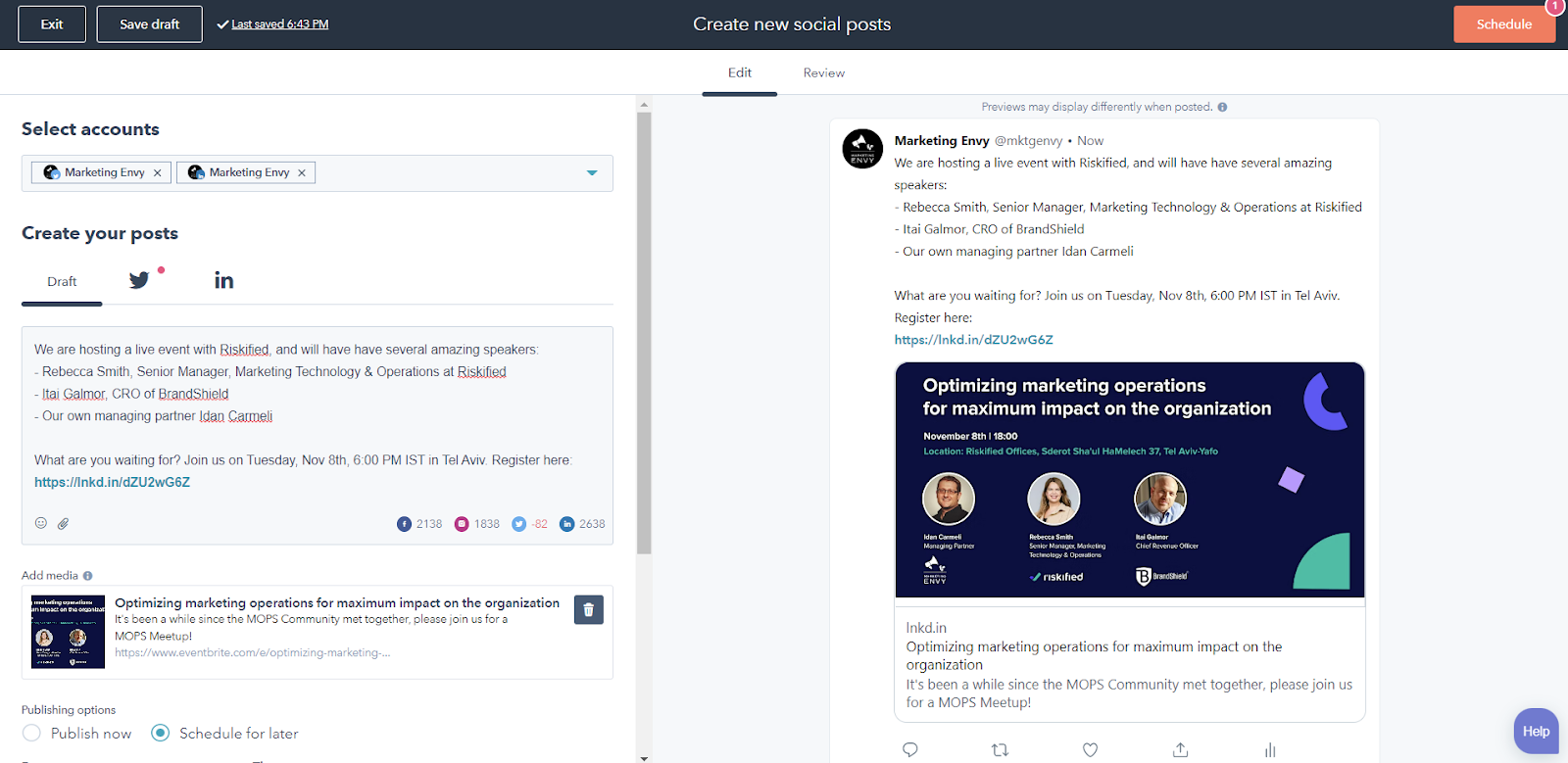Select Publish now option

click(x=31, y=733)
